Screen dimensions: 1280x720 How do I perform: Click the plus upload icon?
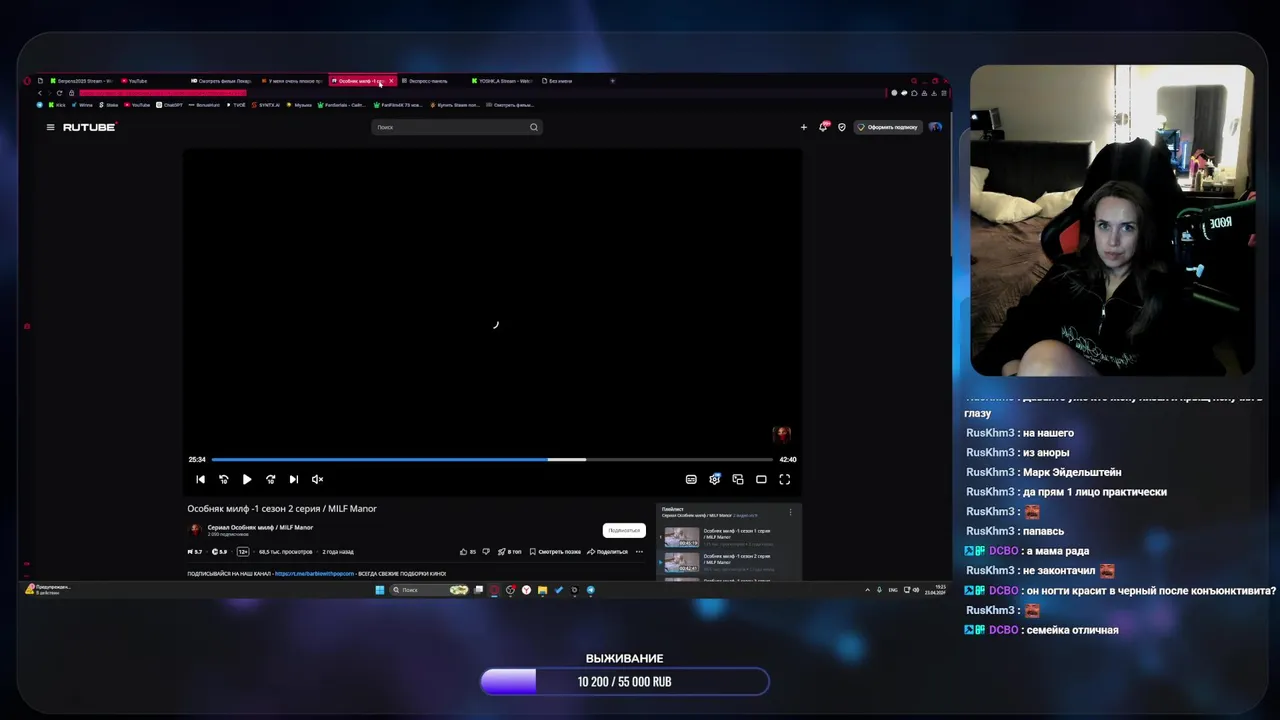click(803, 127)
